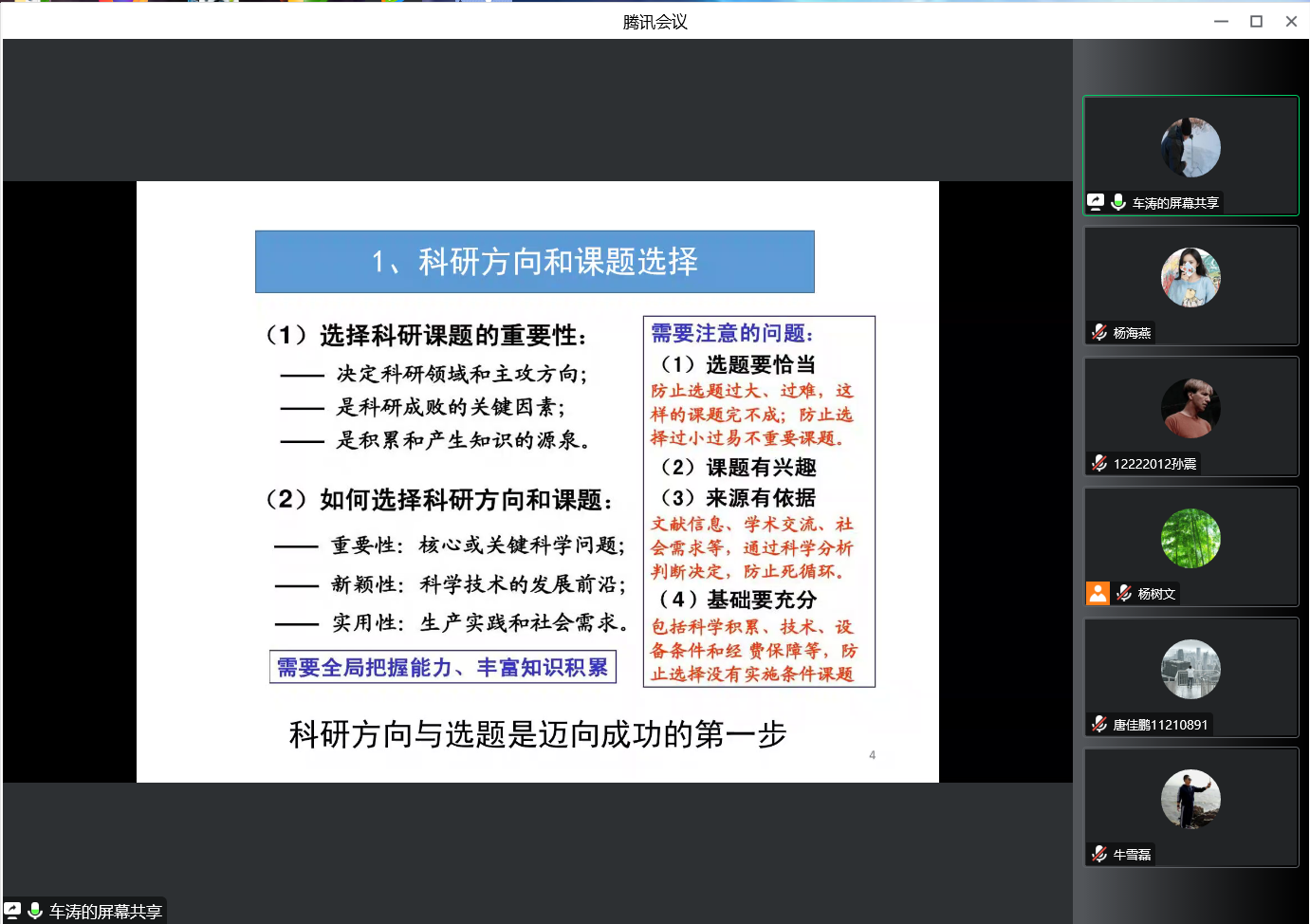Select 牛雪磊's avatar thumbnail

coord(1190,800)
